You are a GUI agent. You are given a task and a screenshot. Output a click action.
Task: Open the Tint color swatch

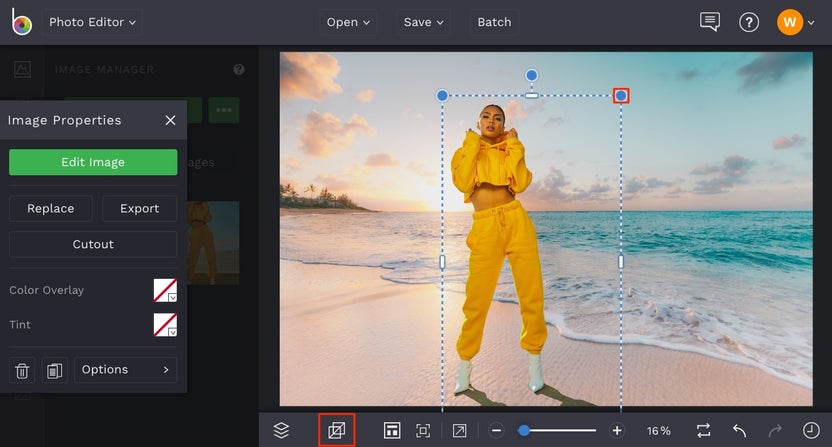pos(165,324)
